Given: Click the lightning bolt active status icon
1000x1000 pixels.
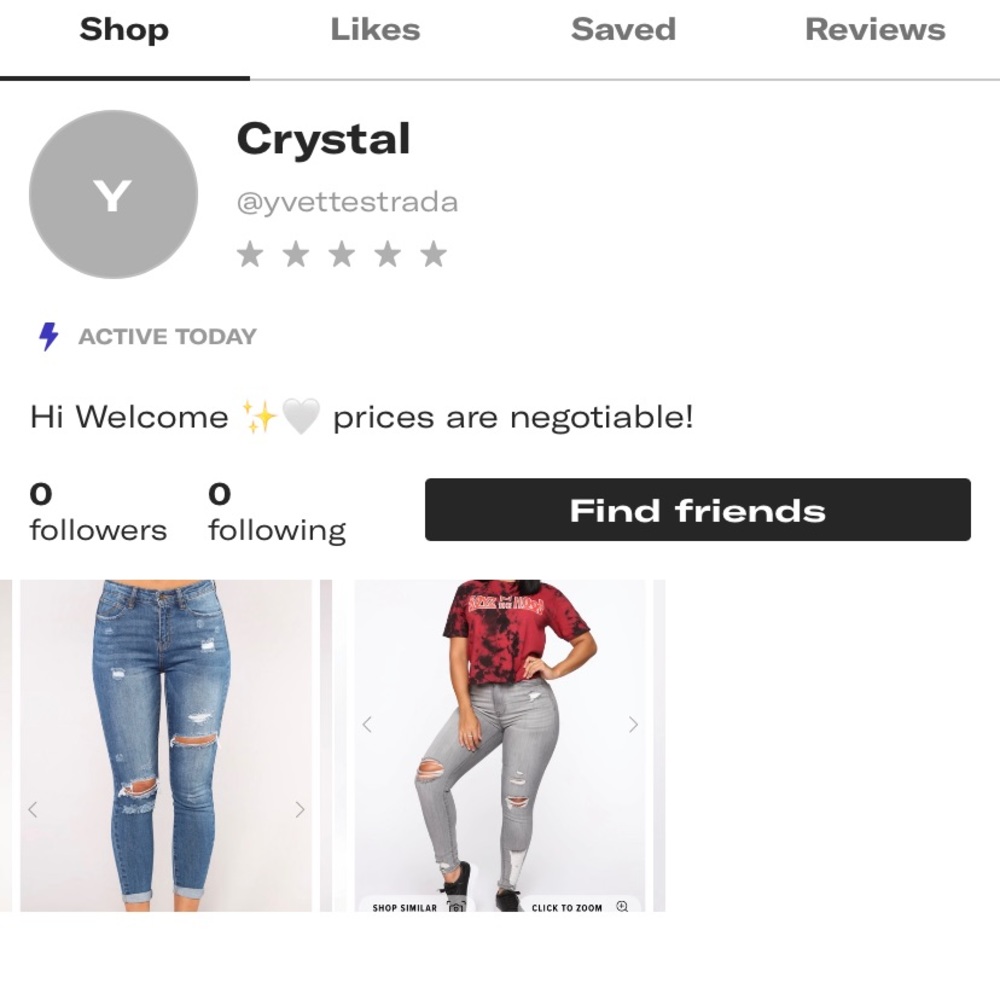Looking at the screenshot, I should [x=47, y=336].
